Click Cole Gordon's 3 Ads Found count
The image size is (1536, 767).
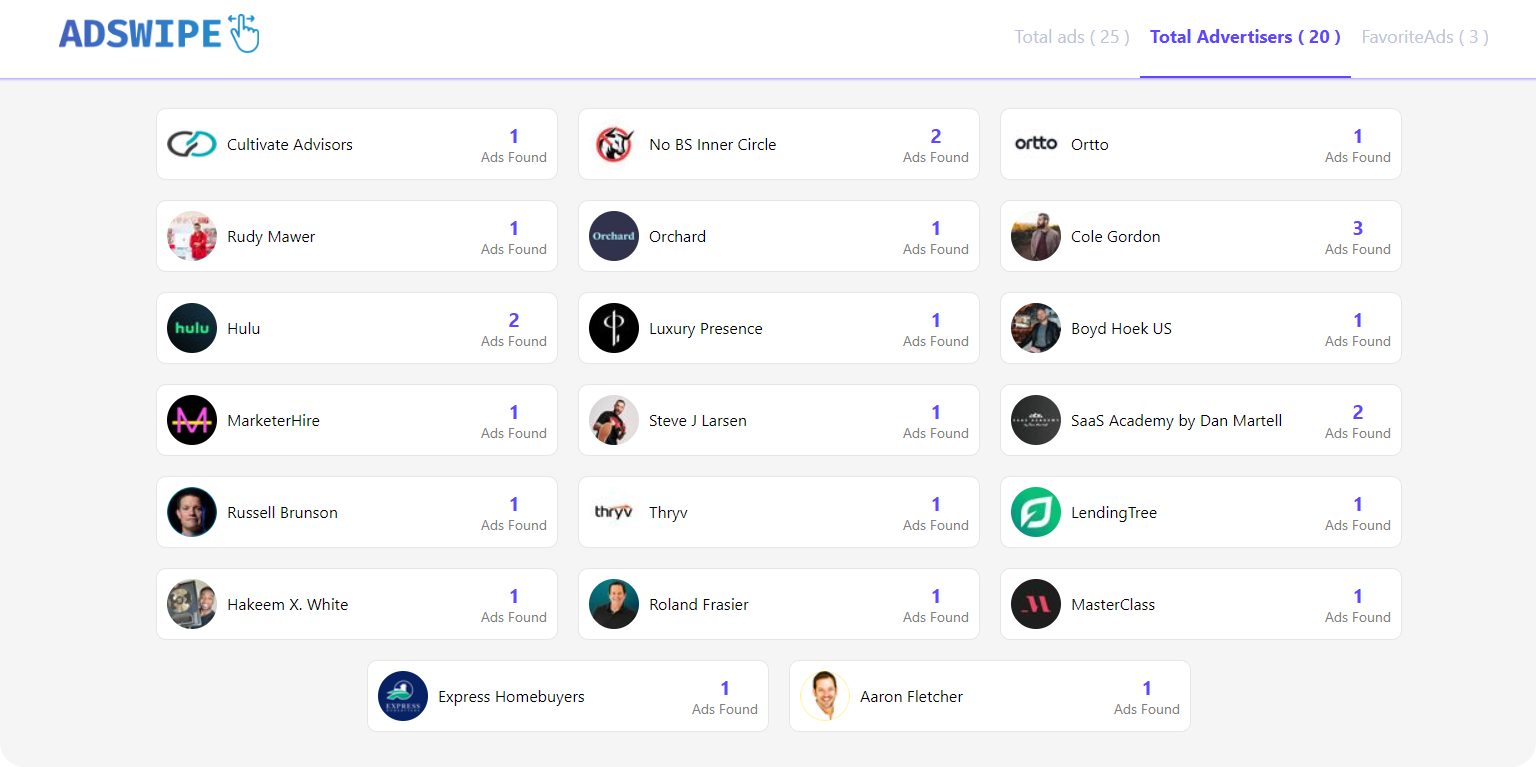click(1358, 238)
